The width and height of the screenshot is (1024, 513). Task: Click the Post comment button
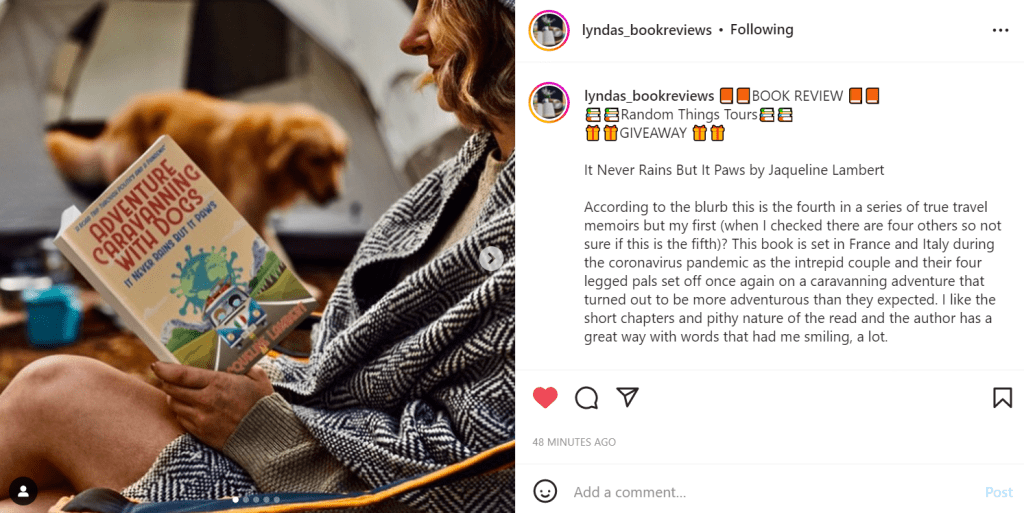[x=999, y=492]
